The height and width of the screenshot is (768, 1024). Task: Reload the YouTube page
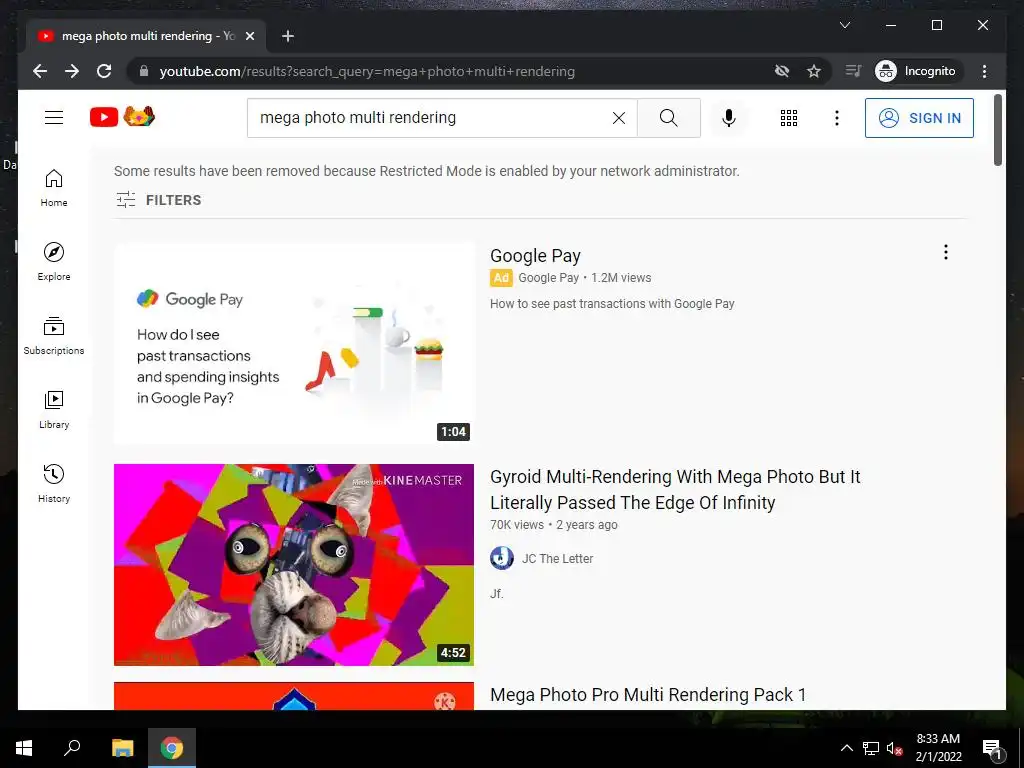(104, 71)
